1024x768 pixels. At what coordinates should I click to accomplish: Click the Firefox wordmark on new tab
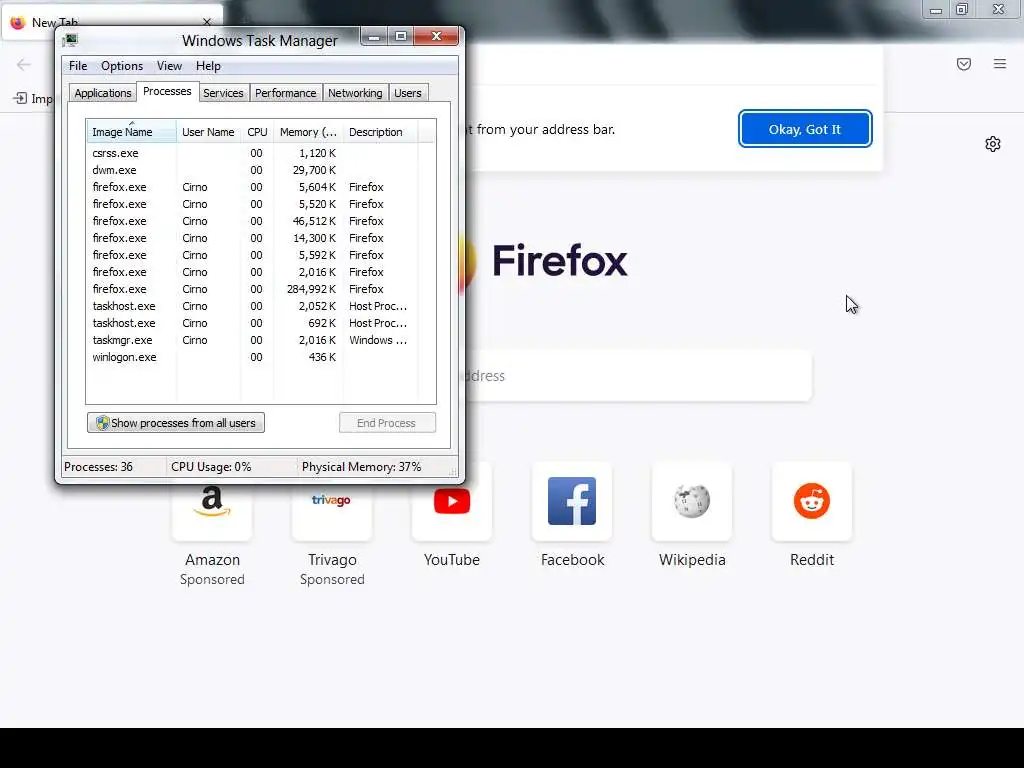(560, 261)
